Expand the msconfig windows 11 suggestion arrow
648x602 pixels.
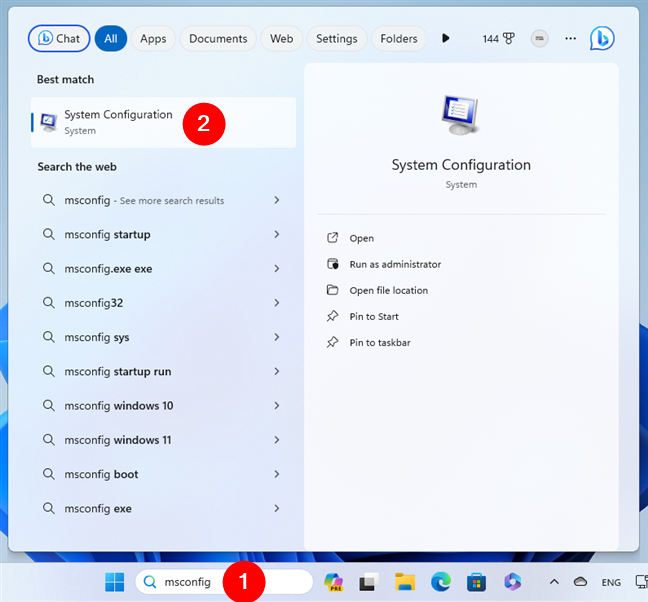coord(276,440)
